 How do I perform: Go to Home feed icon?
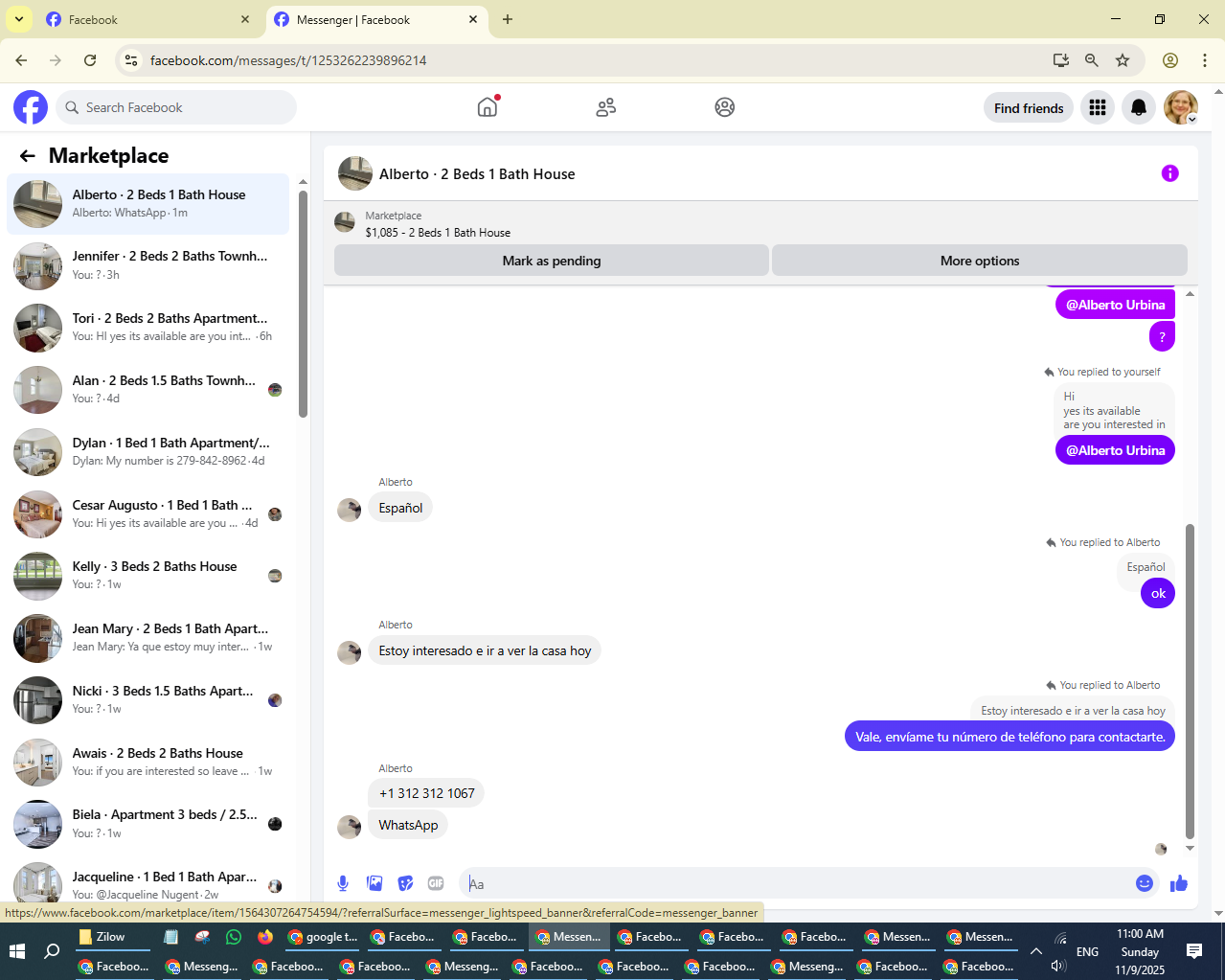point(488,107)
